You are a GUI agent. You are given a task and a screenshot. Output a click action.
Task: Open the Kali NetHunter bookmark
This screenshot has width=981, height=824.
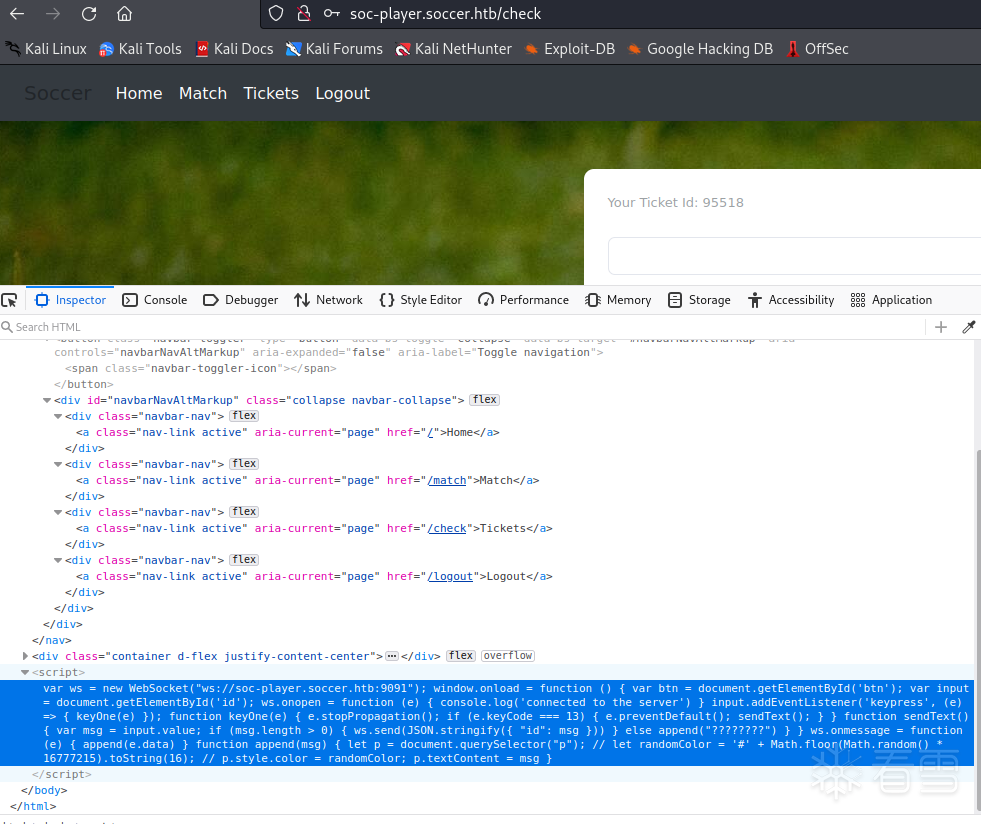[x=454, y=49]
